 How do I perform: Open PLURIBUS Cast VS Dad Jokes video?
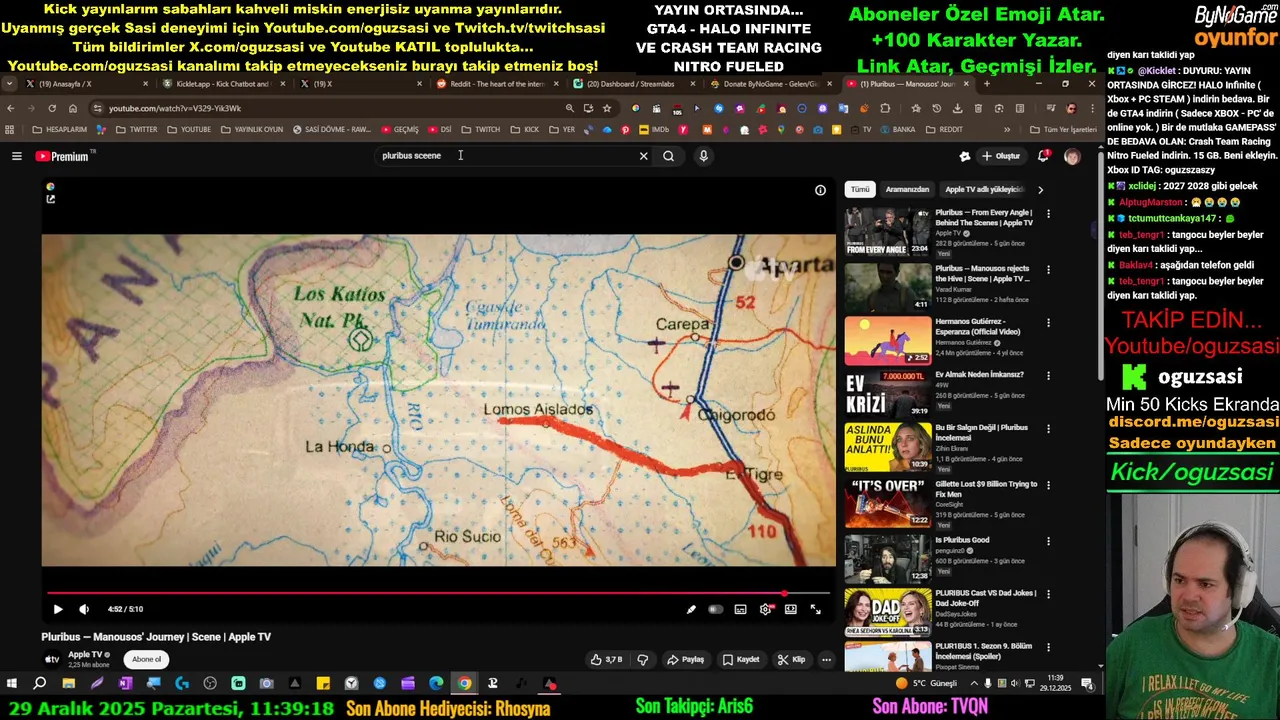[x=888, y=612]
